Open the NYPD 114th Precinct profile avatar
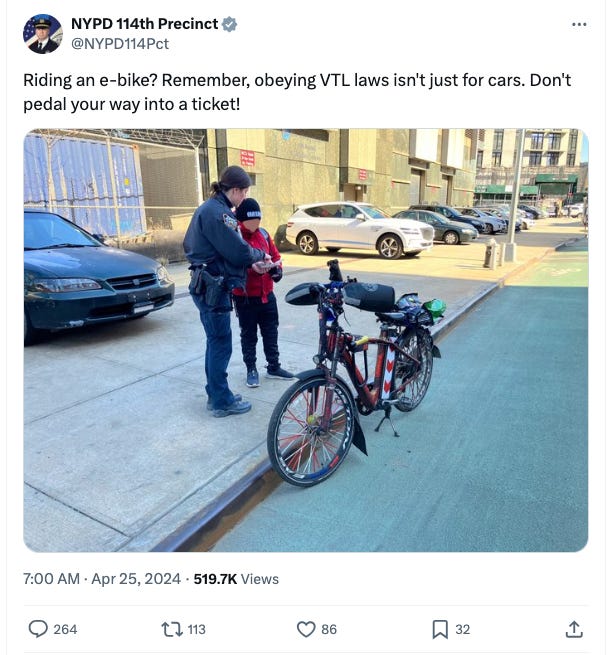The height and width of the screenshot is (655, 611). (x=43, y=34)
